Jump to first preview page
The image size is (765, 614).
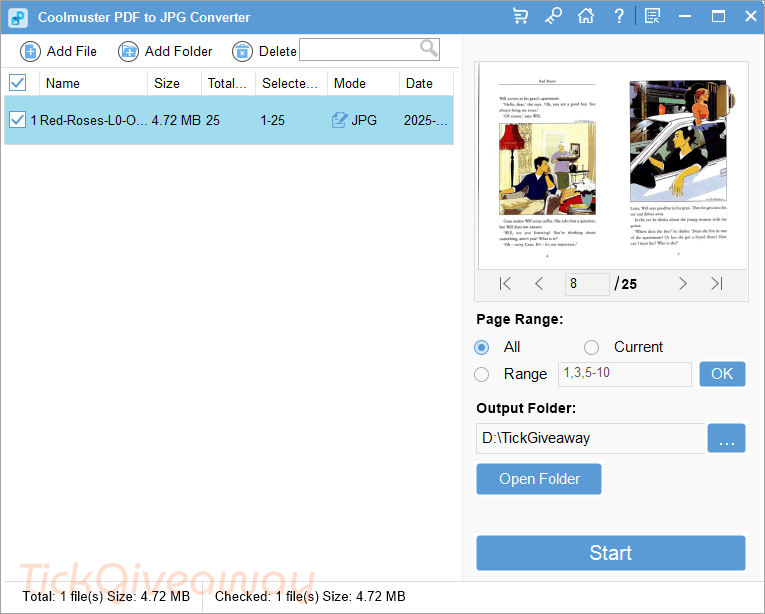[x=505, y=284]
